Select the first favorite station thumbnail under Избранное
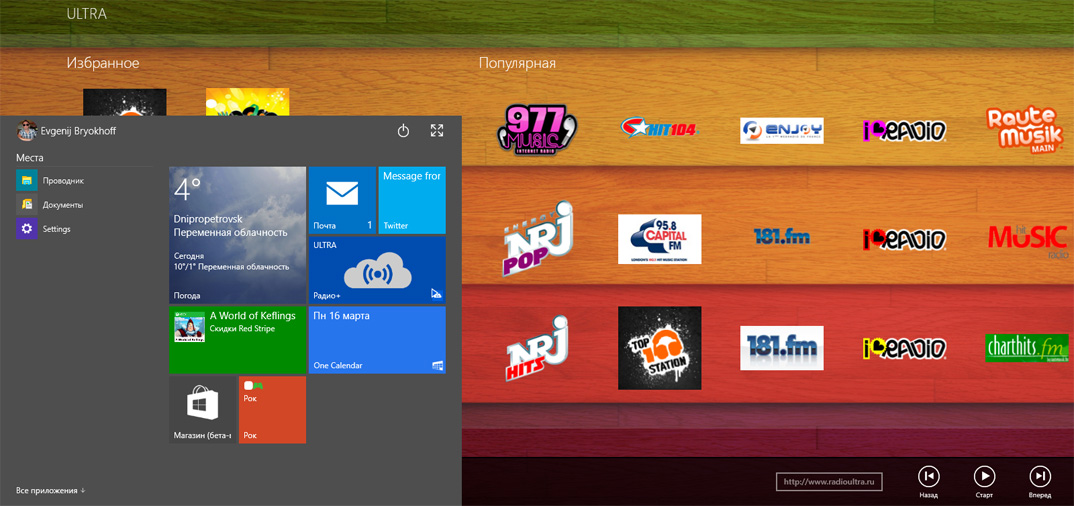The height and width of the screenshot is (506, 1074). point(125,101)
